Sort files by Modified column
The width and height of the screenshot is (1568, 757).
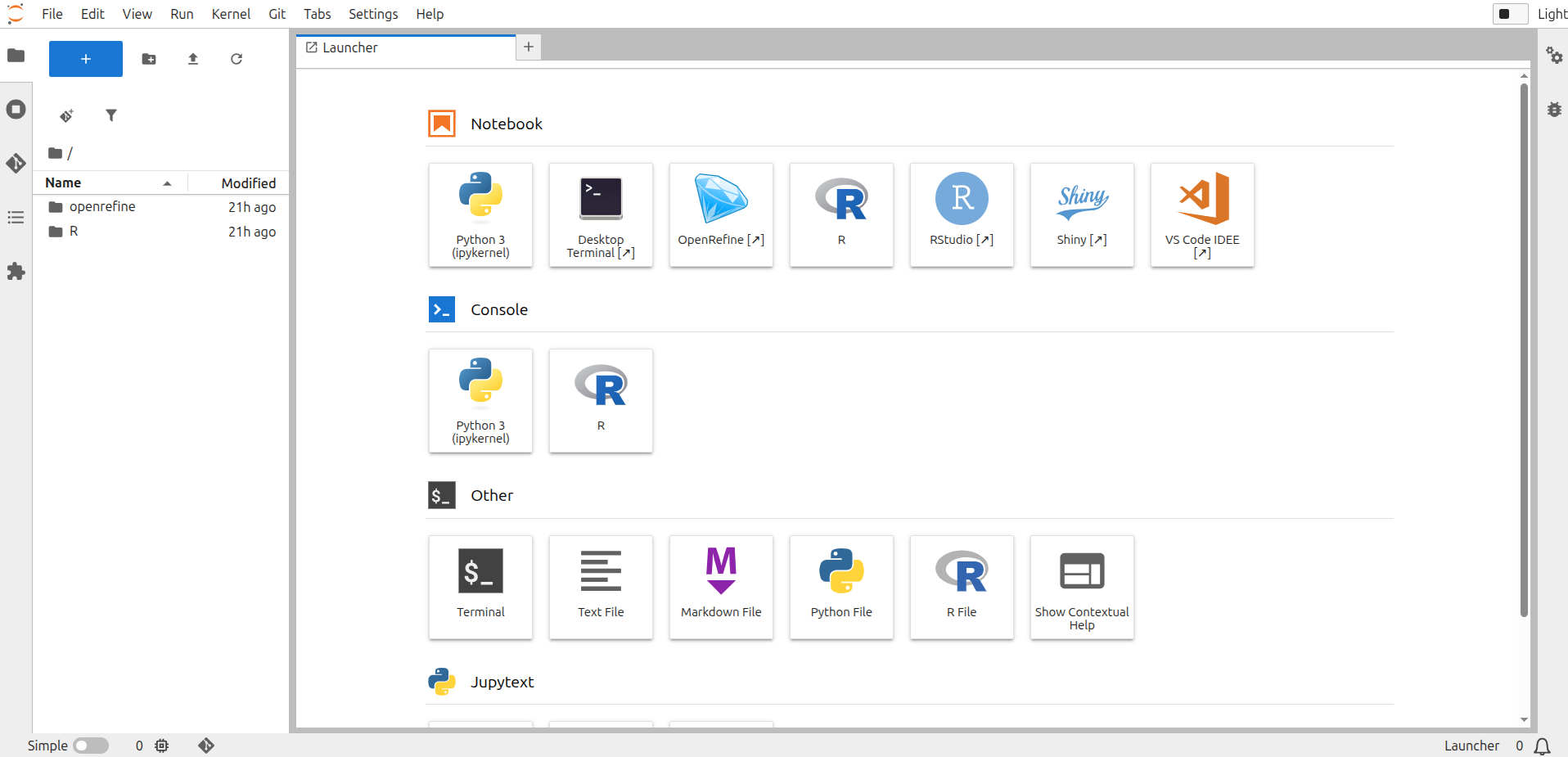[239, 182]
